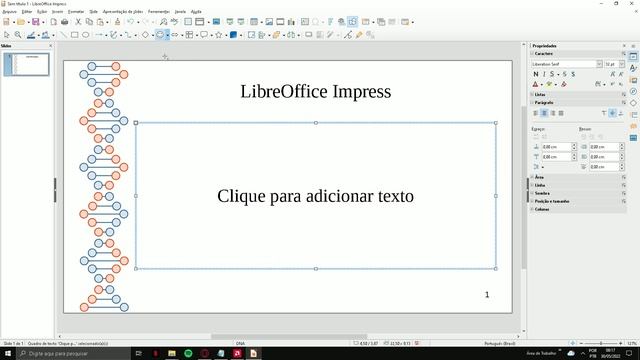
Task: Click the font color red A button
Action: [x=536, y=84]
